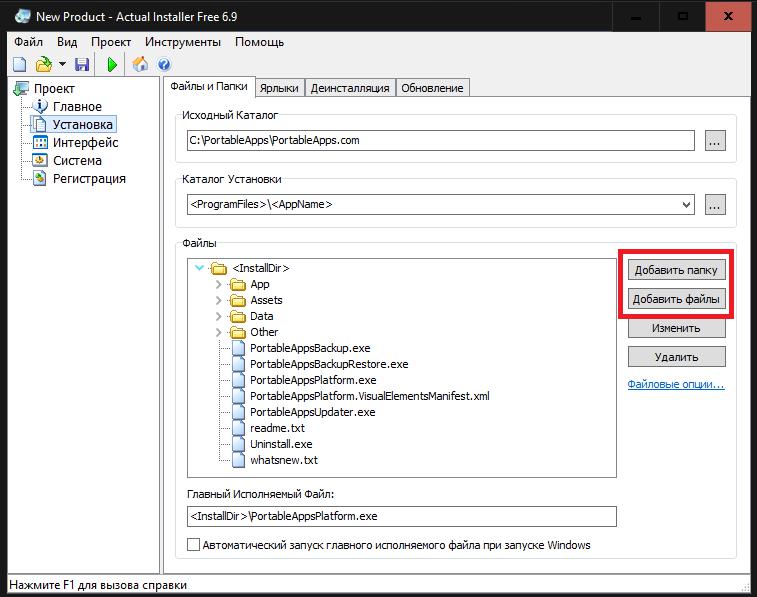This screenshot has width=757, height=597.
Task: Select Установка in the project tree
Action: pyautogui.click(x=83, y=125)
